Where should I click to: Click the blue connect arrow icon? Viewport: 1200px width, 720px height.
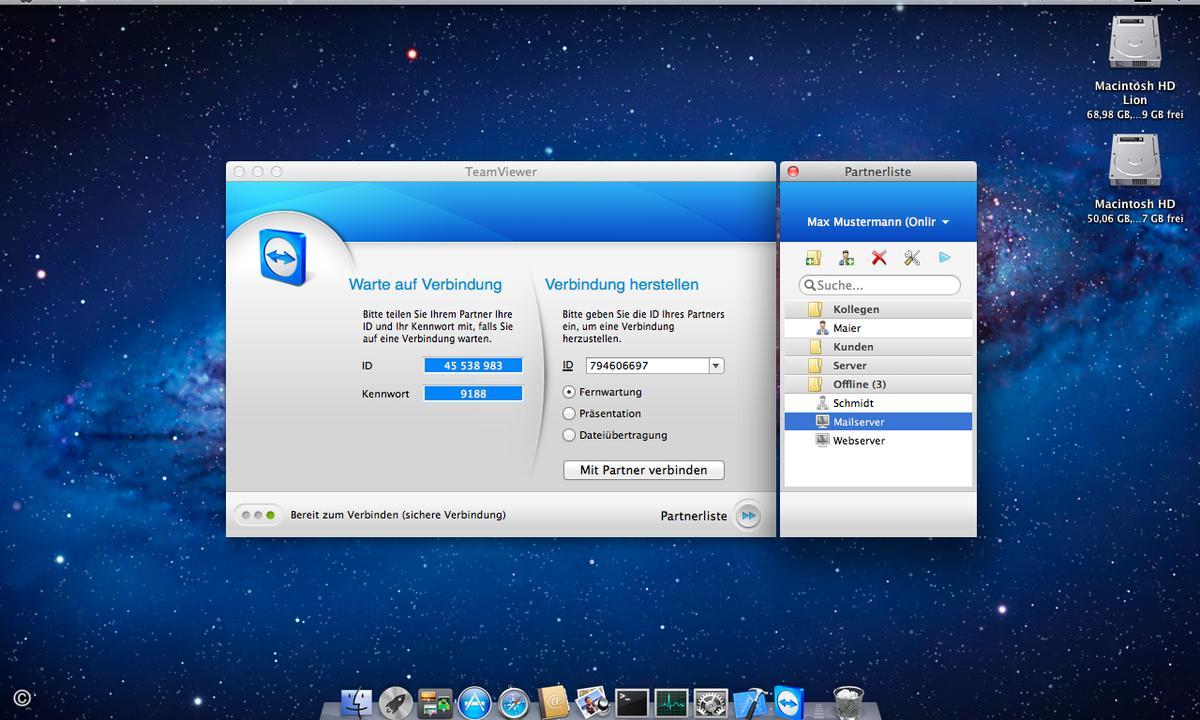coord(944,258)
